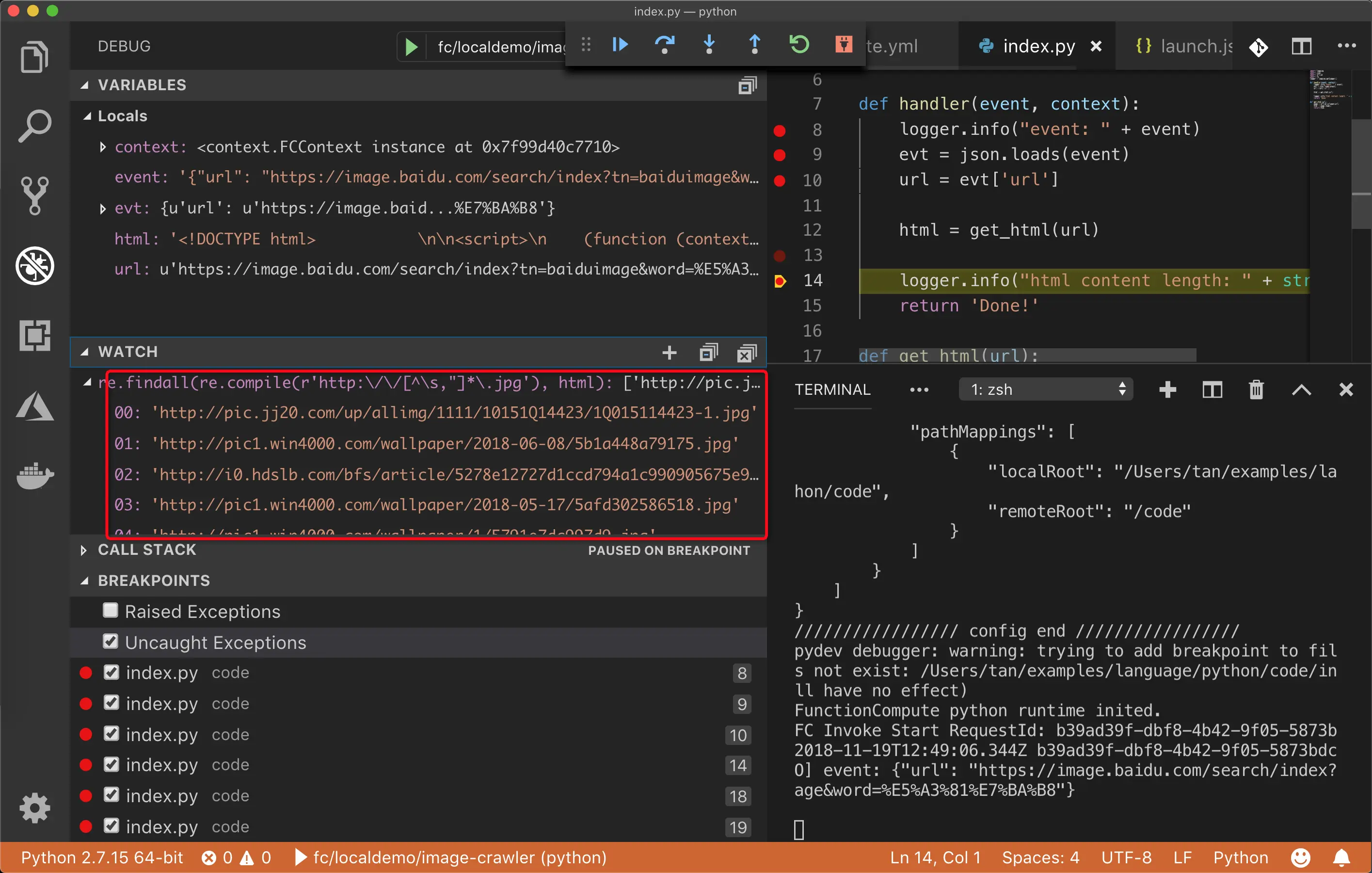Enable the Raised Exceptions checkbox

pyautogui.click(x=111, y=611)
